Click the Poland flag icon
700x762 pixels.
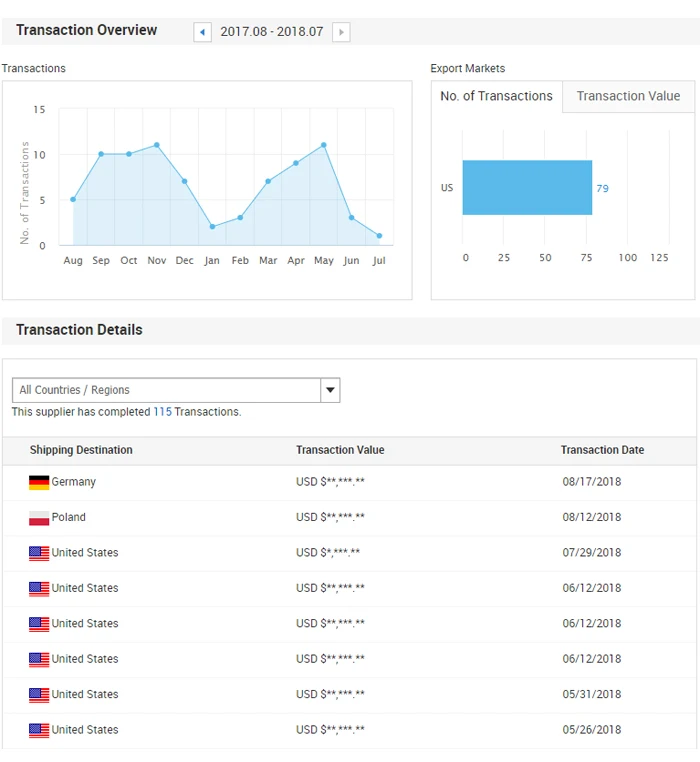point(39,518)
